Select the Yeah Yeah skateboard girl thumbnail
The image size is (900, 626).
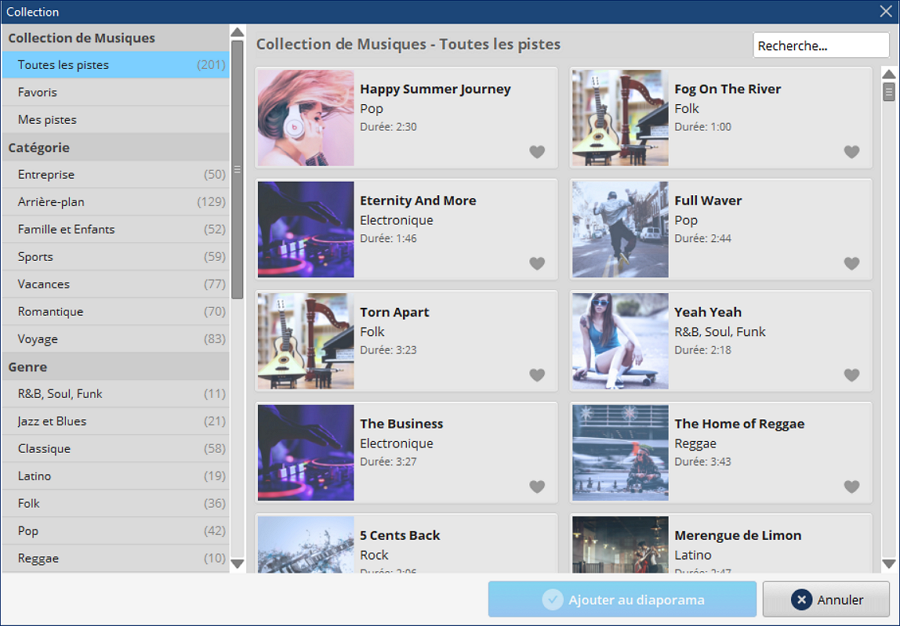[620, 341]
